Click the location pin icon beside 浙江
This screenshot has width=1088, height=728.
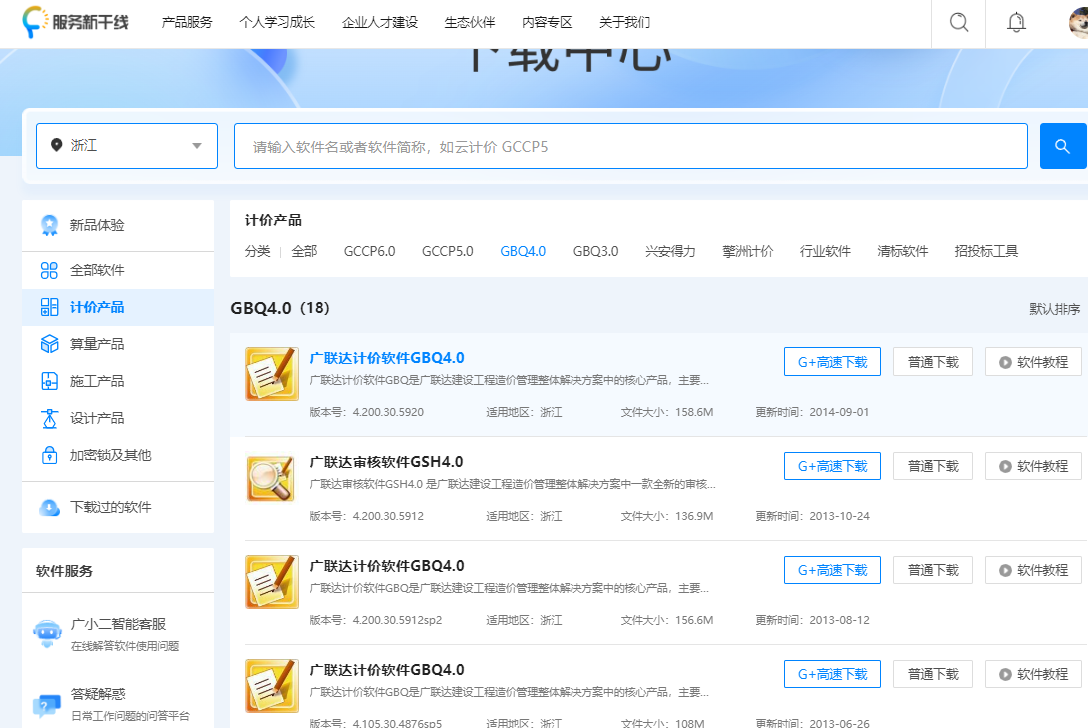(57, 145)
